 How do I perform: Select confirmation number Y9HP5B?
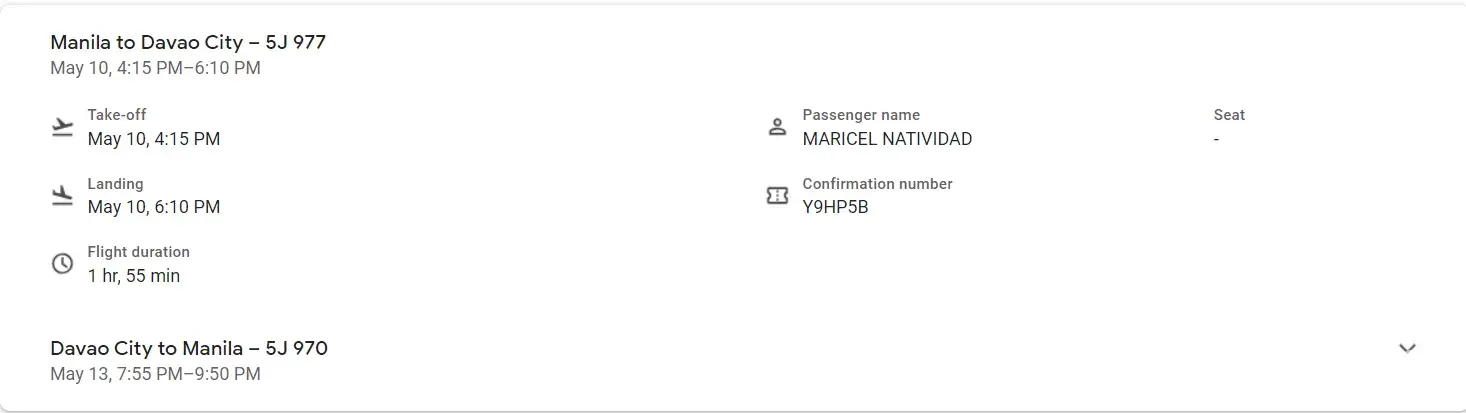(835, 208)
